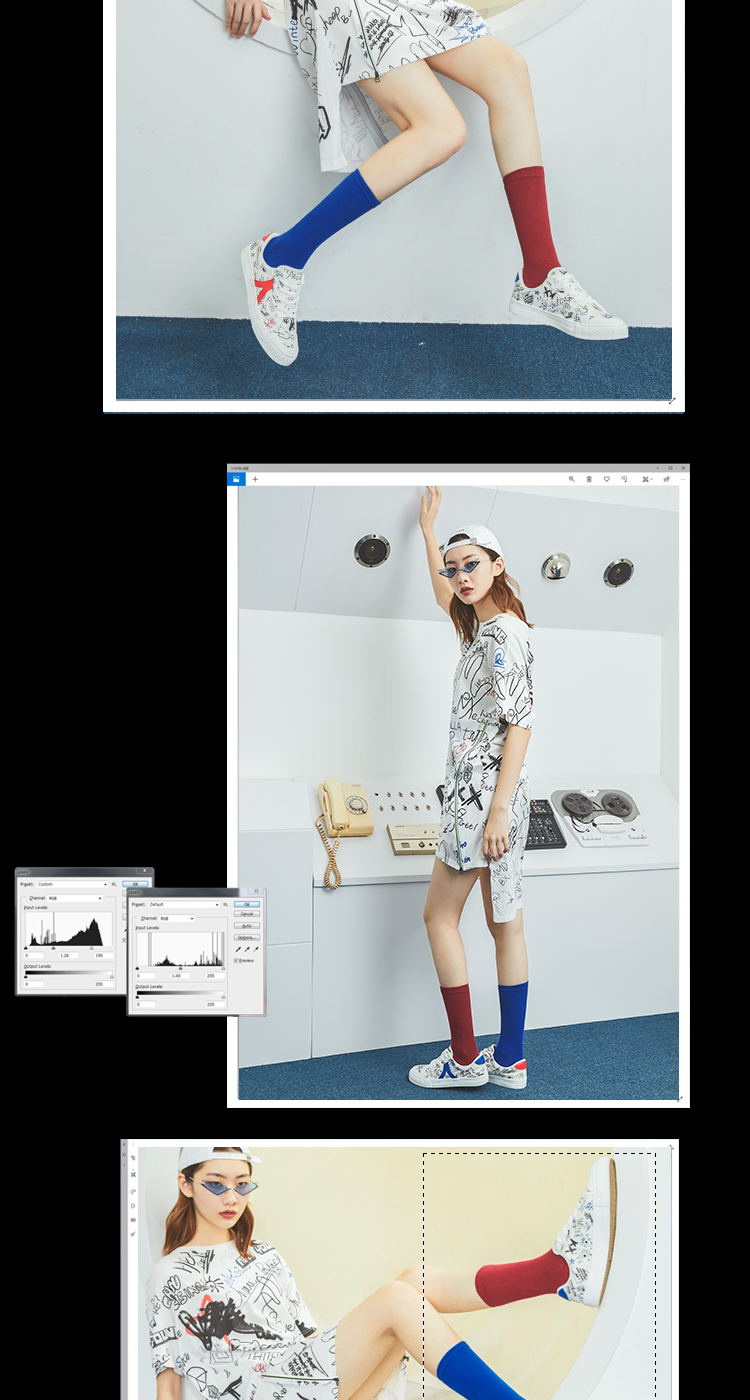Click the heart favorite icon in Photos toolbar

click(606, 479)
